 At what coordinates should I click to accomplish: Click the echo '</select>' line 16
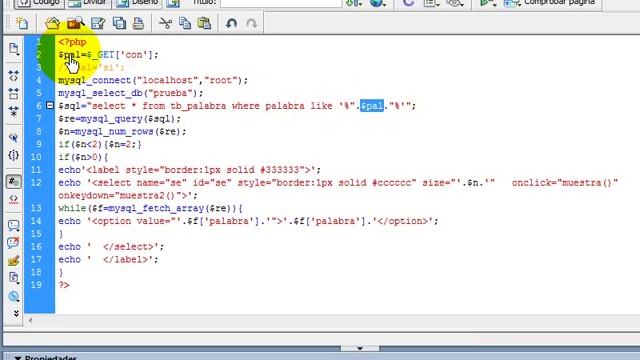tap(111, 247)
